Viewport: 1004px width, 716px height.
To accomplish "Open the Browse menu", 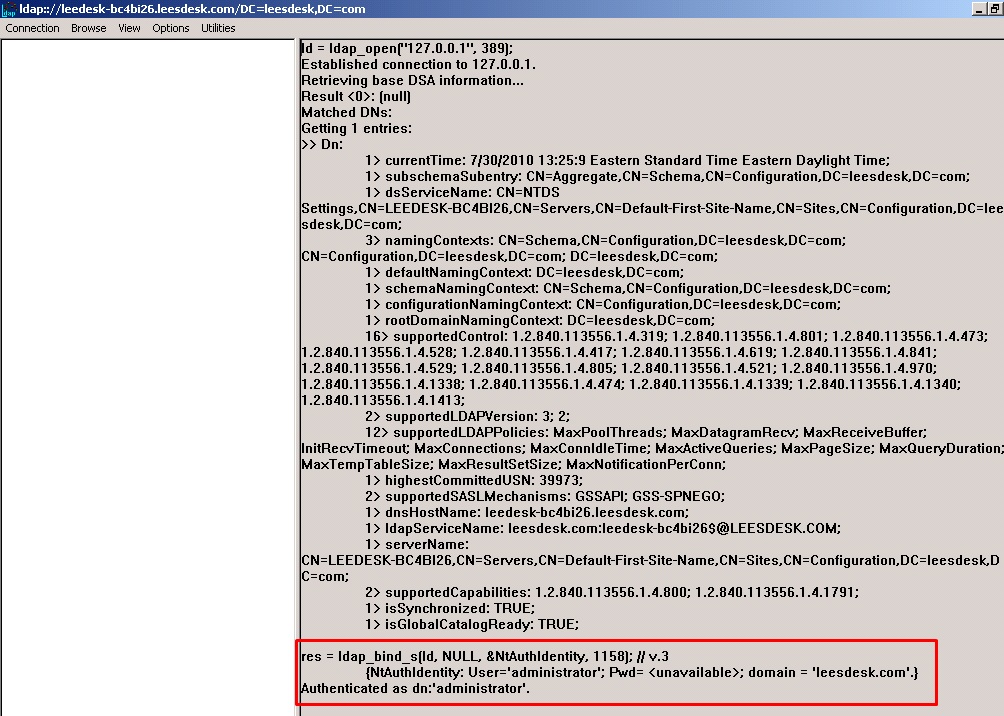I will pos(88,28).
